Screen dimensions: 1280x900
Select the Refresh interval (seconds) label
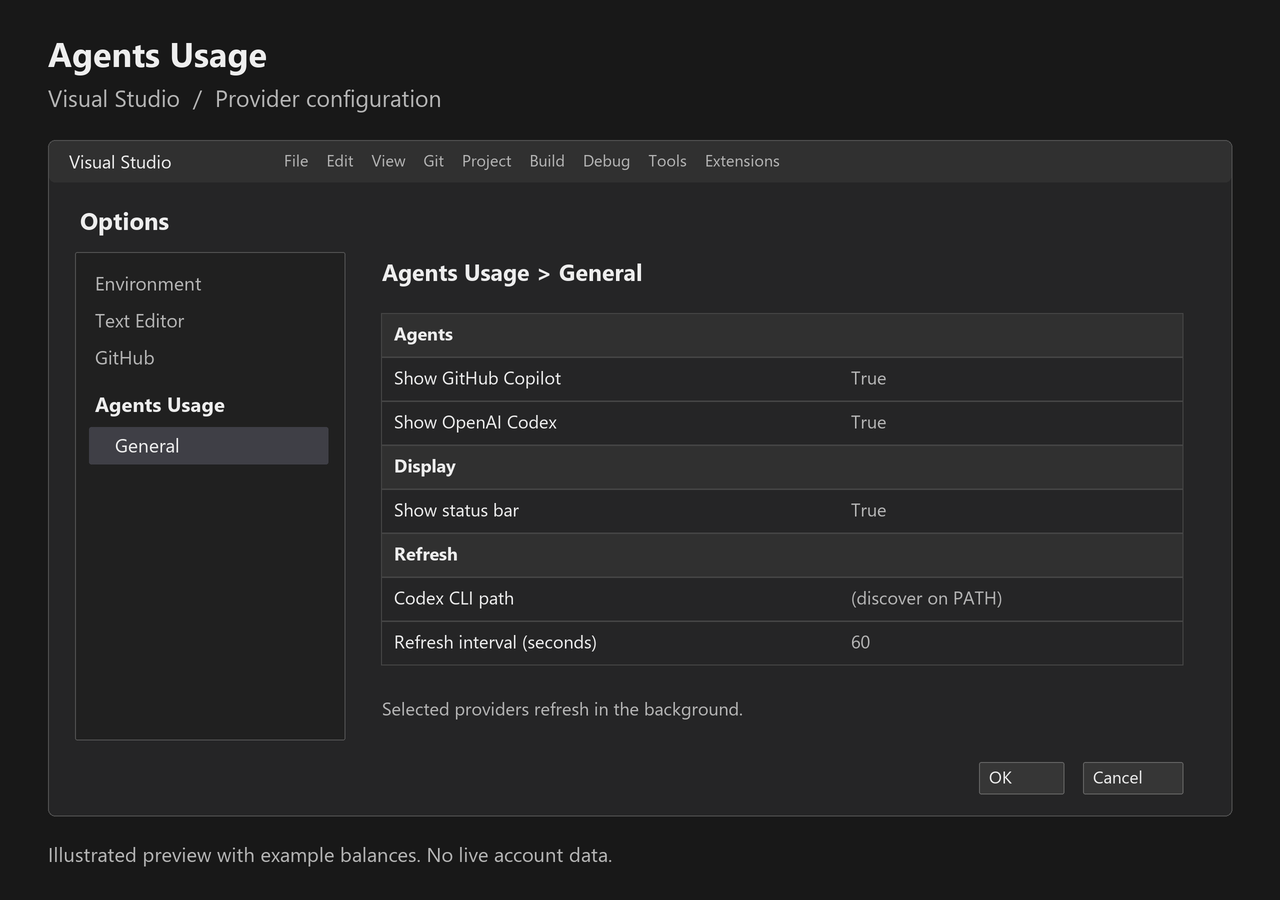tap(495, 642)
